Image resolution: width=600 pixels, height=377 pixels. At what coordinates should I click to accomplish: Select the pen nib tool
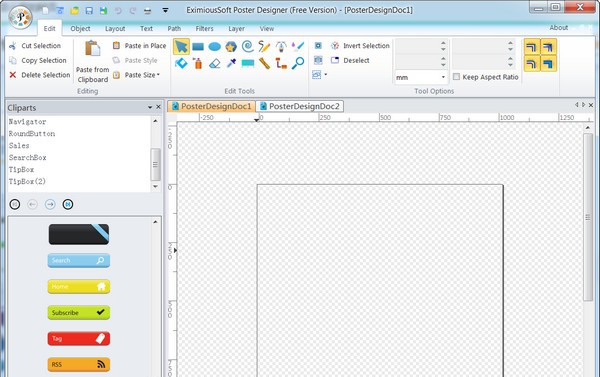[x=281, y=47]
